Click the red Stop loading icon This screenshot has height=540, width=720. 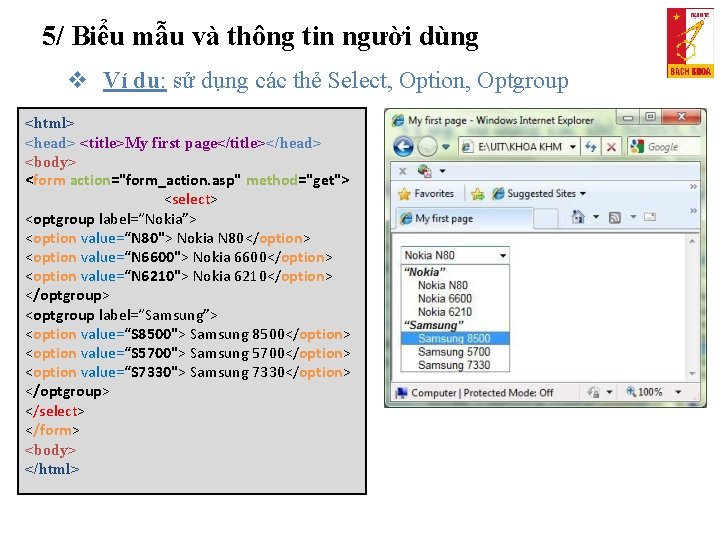tap(611, 147)
